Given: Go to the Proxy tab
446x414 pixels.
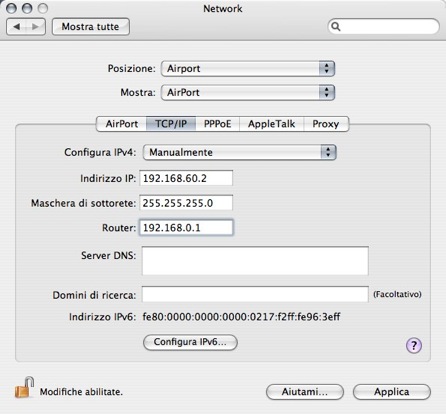Looking at the screenshot, I should (x=326, y=124).
